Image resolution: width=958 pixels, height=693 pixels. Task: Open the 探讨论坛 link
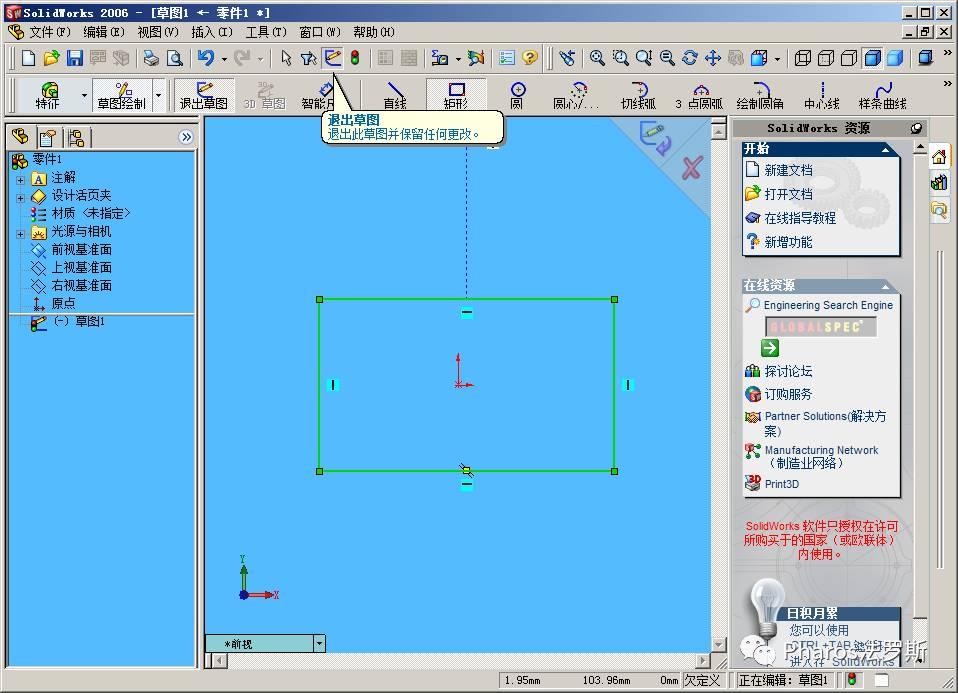789,371
